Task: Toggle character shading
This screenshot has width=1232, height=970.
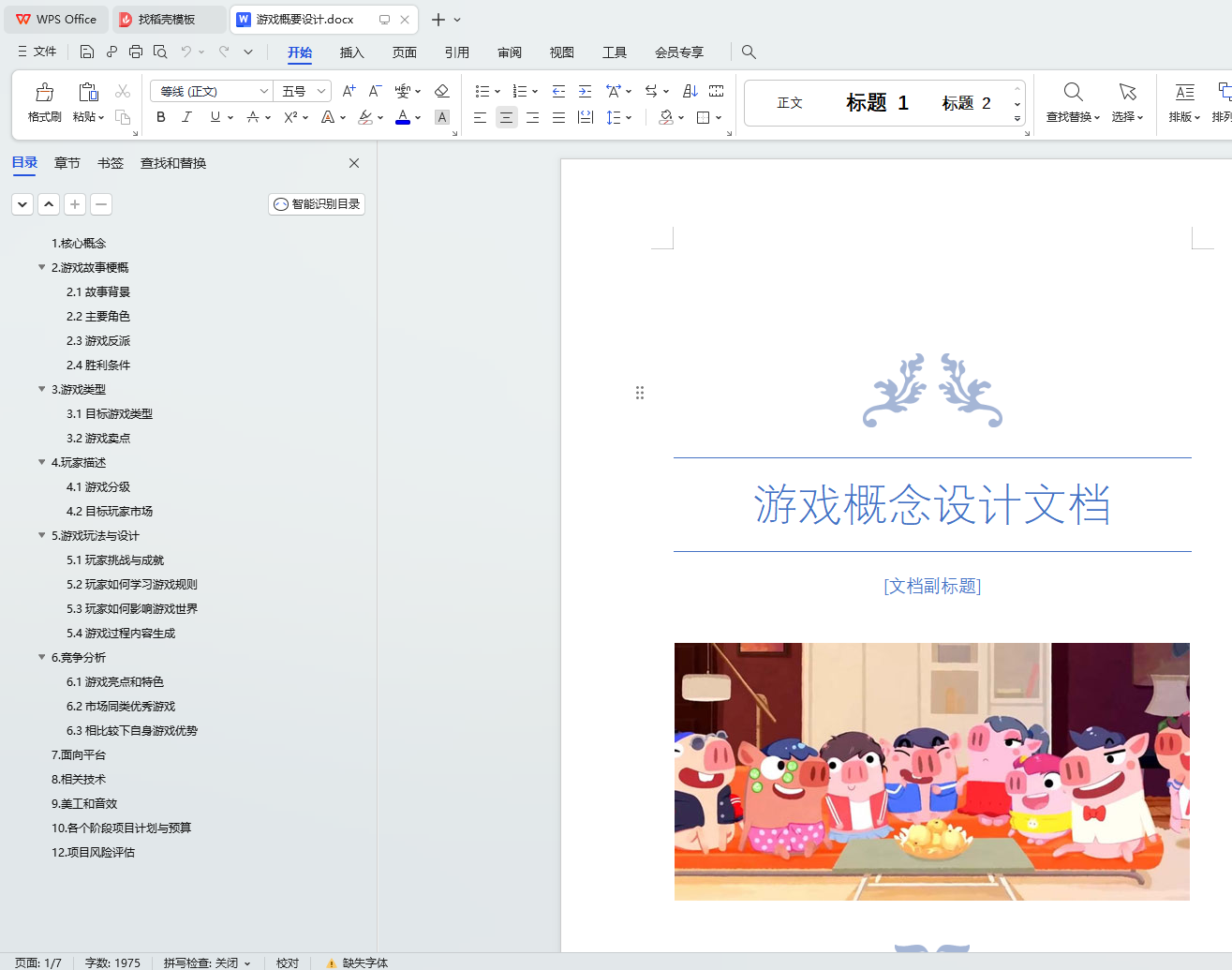Action: (442, 117)
